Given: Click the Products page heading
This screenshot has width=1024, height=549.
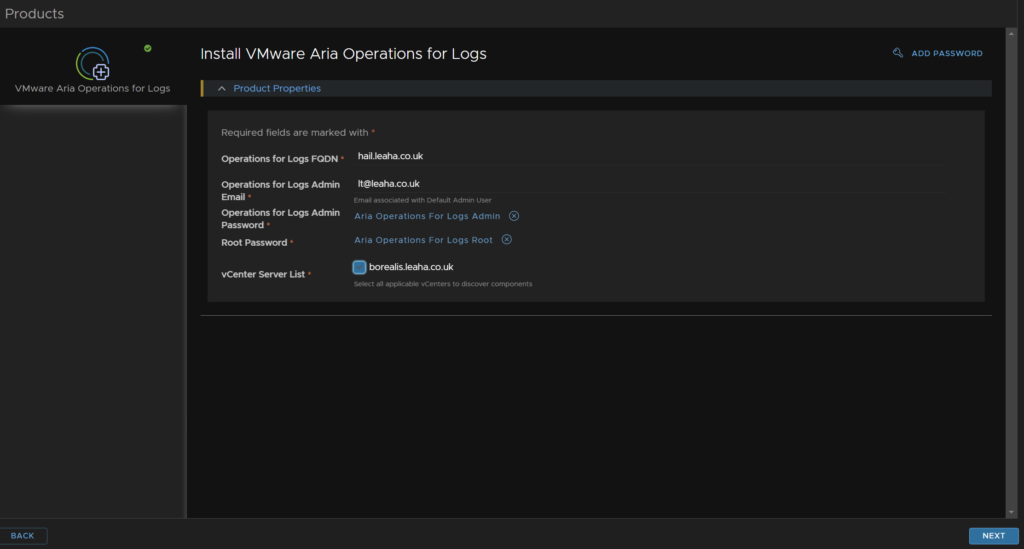Looking at the screenshot, I should [35, 14].
